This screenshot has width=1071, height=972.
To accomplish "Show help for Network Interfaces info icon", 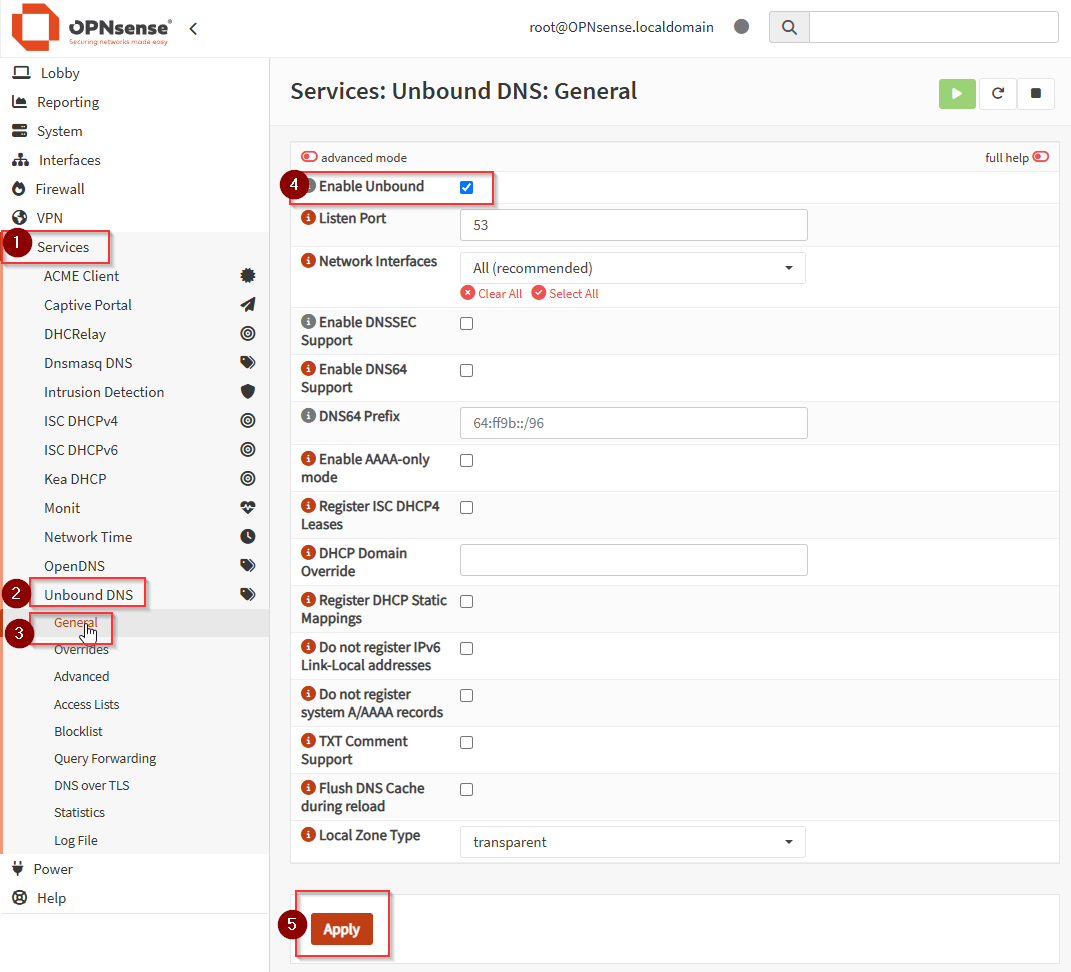I will 308,261.
